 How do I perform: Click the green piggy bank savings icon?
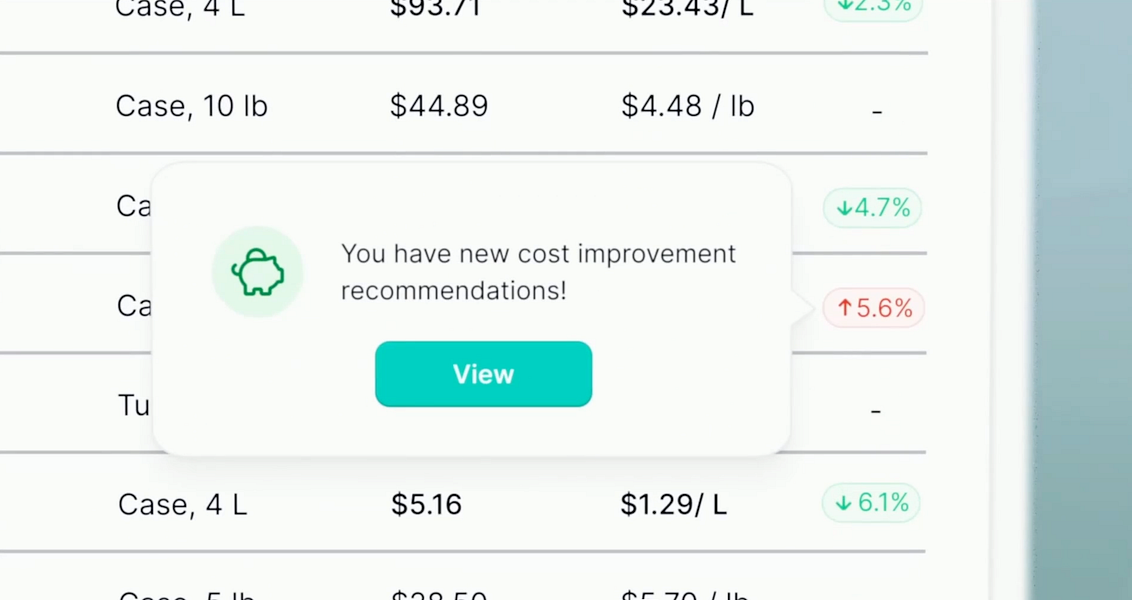257,271
